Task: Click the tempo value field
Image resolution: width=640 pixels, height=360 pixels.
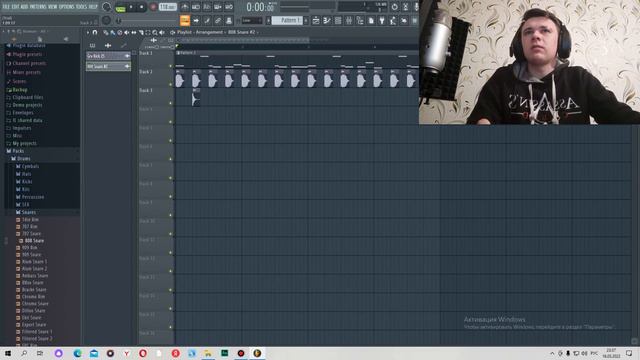Action: 168,7
